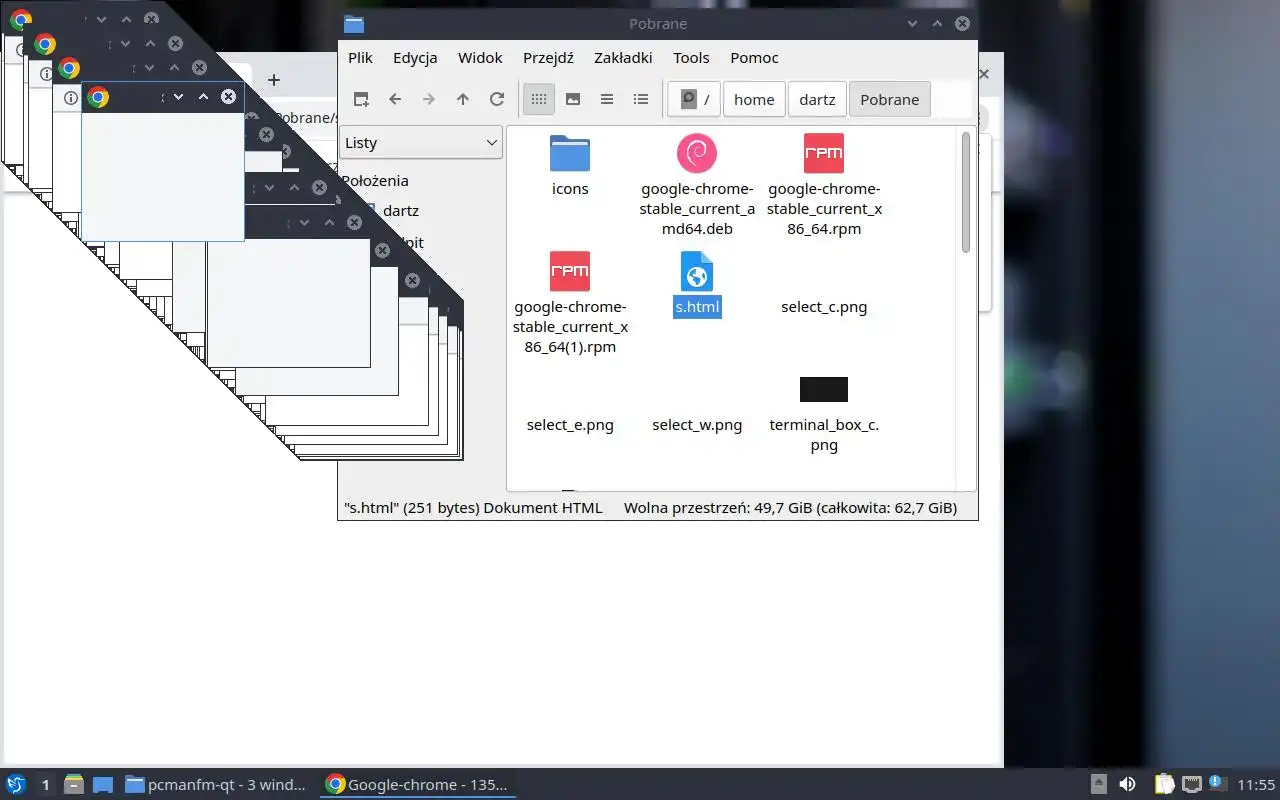Screen dimensions: 1280x800
Task: Click the 11:55 clock
Action: 1256,785
